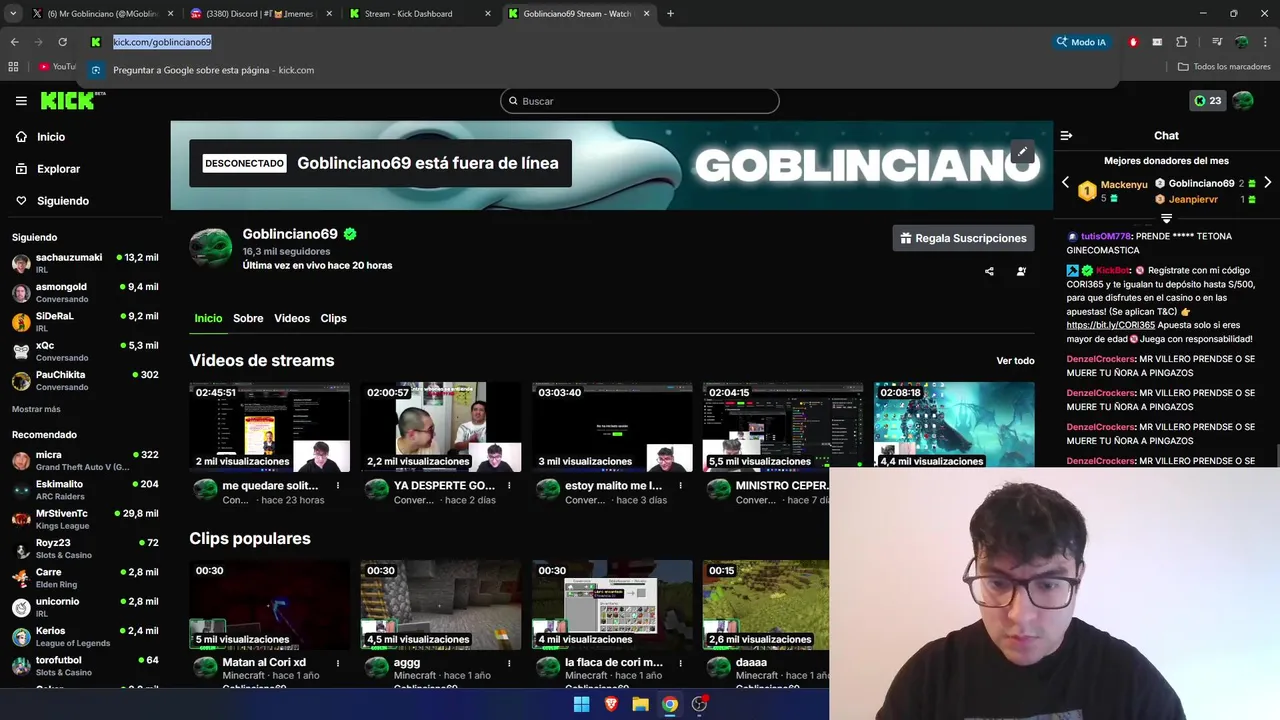Switch to the Clips channel tab
1280x720 pixels.
333,318
